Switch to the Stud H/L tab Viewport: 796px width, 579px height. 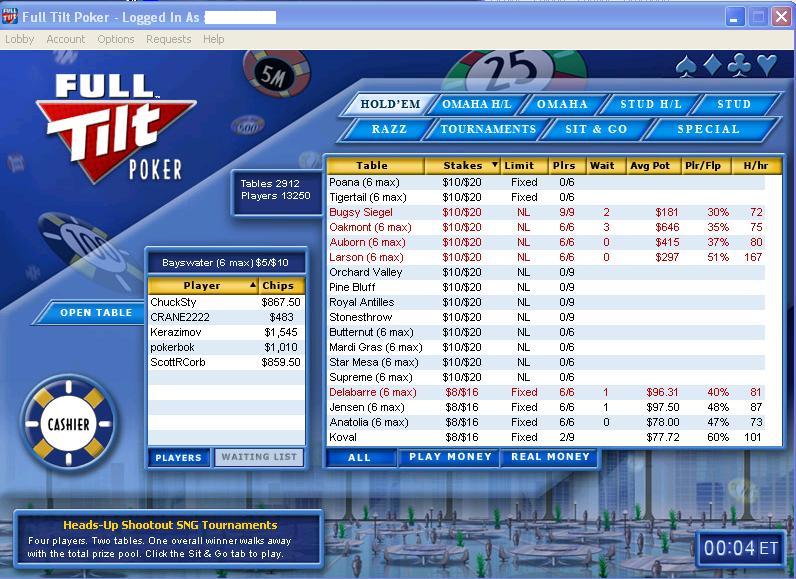point(651,104)
